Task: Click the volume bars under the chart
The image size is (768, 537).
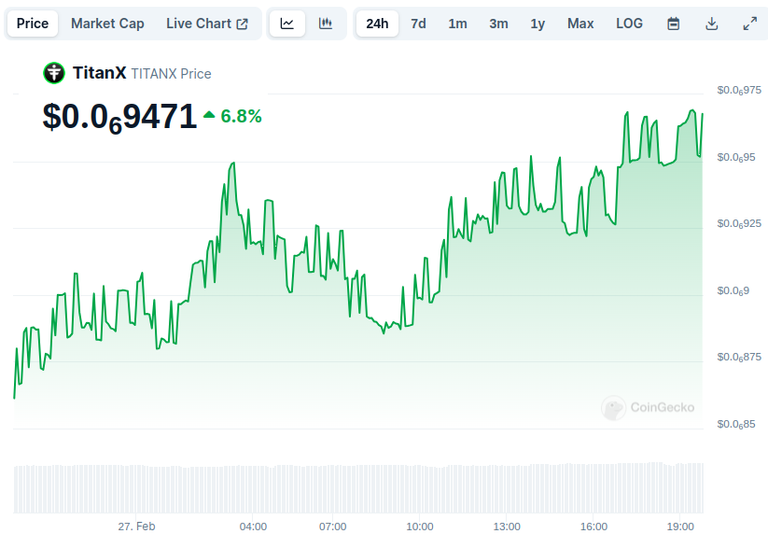Action: click(359, 488)
